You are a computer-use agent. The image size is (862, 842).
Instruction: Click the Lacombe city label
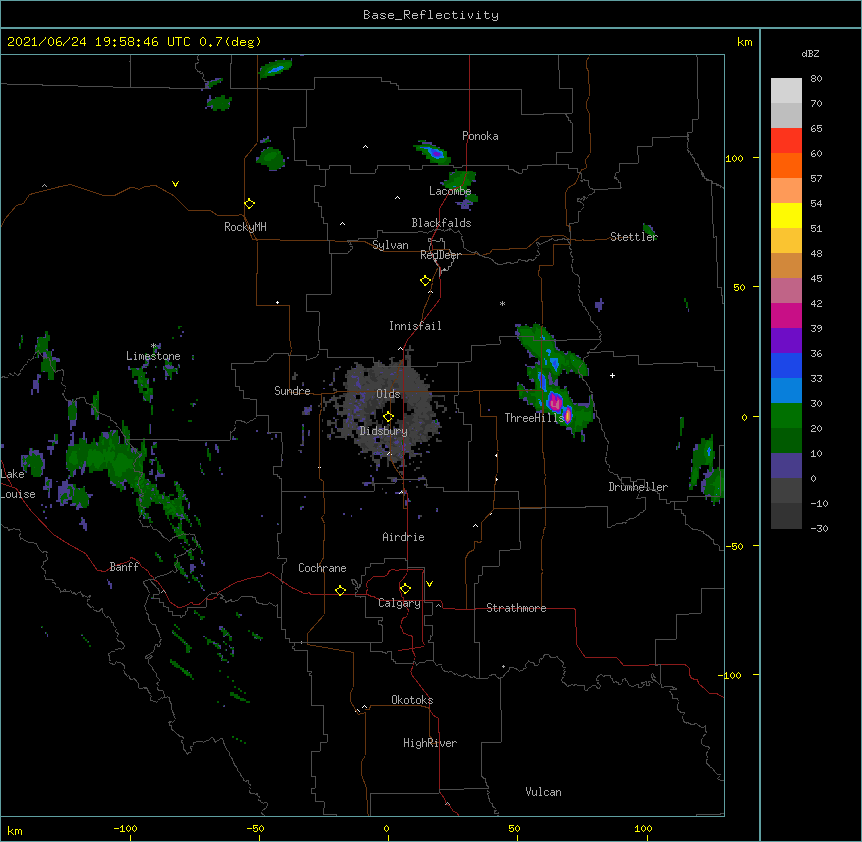tap(450, 191)
